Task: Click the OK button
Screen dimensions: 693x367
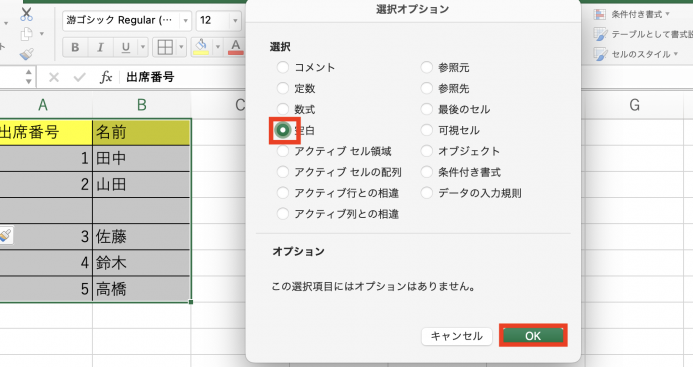Action: point(533,336)
